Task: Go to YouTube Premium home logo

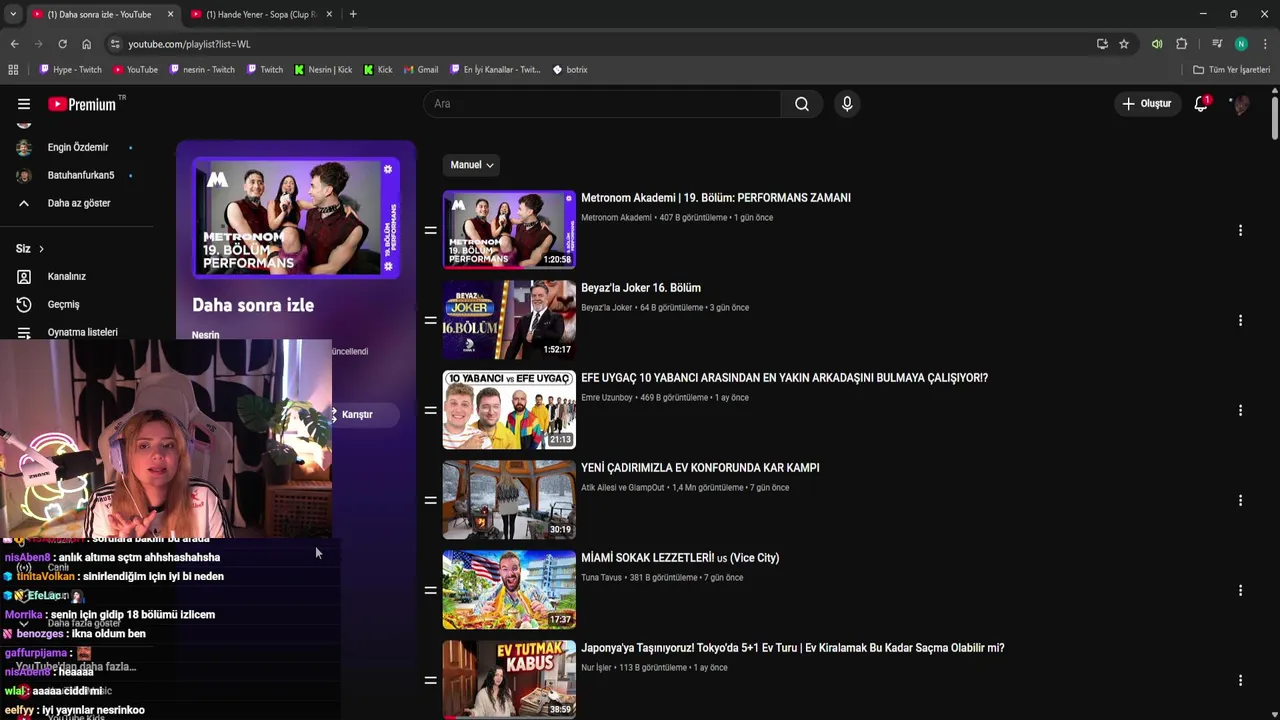Action: click(x=84, y=104)
